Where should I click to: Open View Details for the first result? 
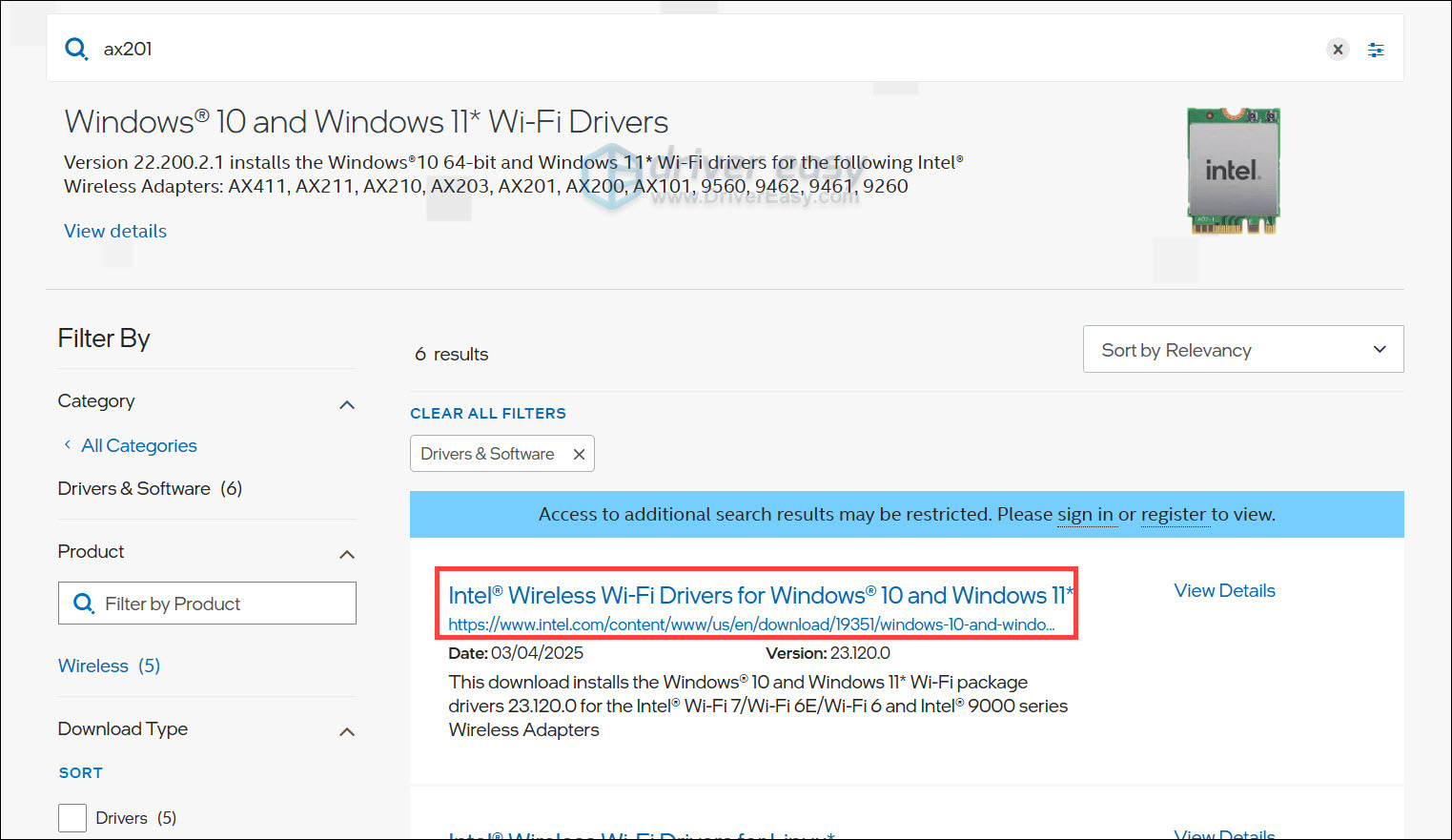pyautogui.click(x=1224, y=590)
